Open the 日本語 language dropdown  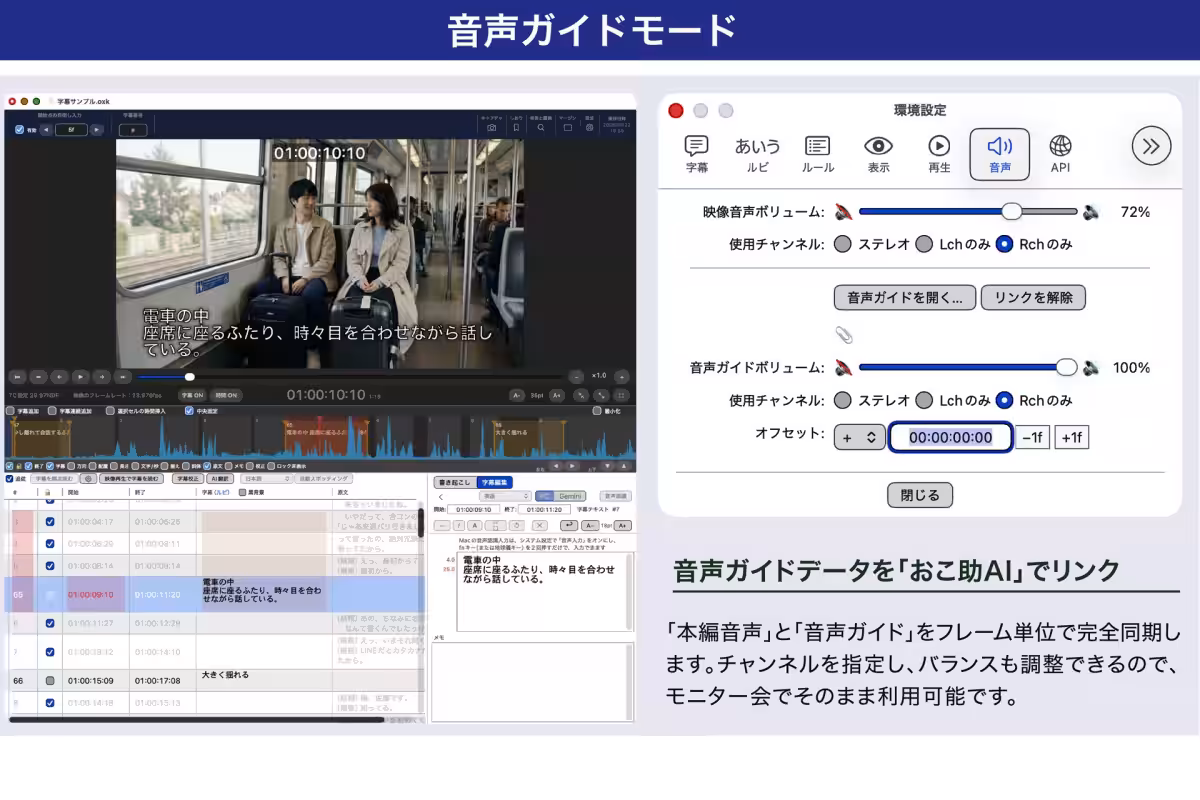(267, 479)
